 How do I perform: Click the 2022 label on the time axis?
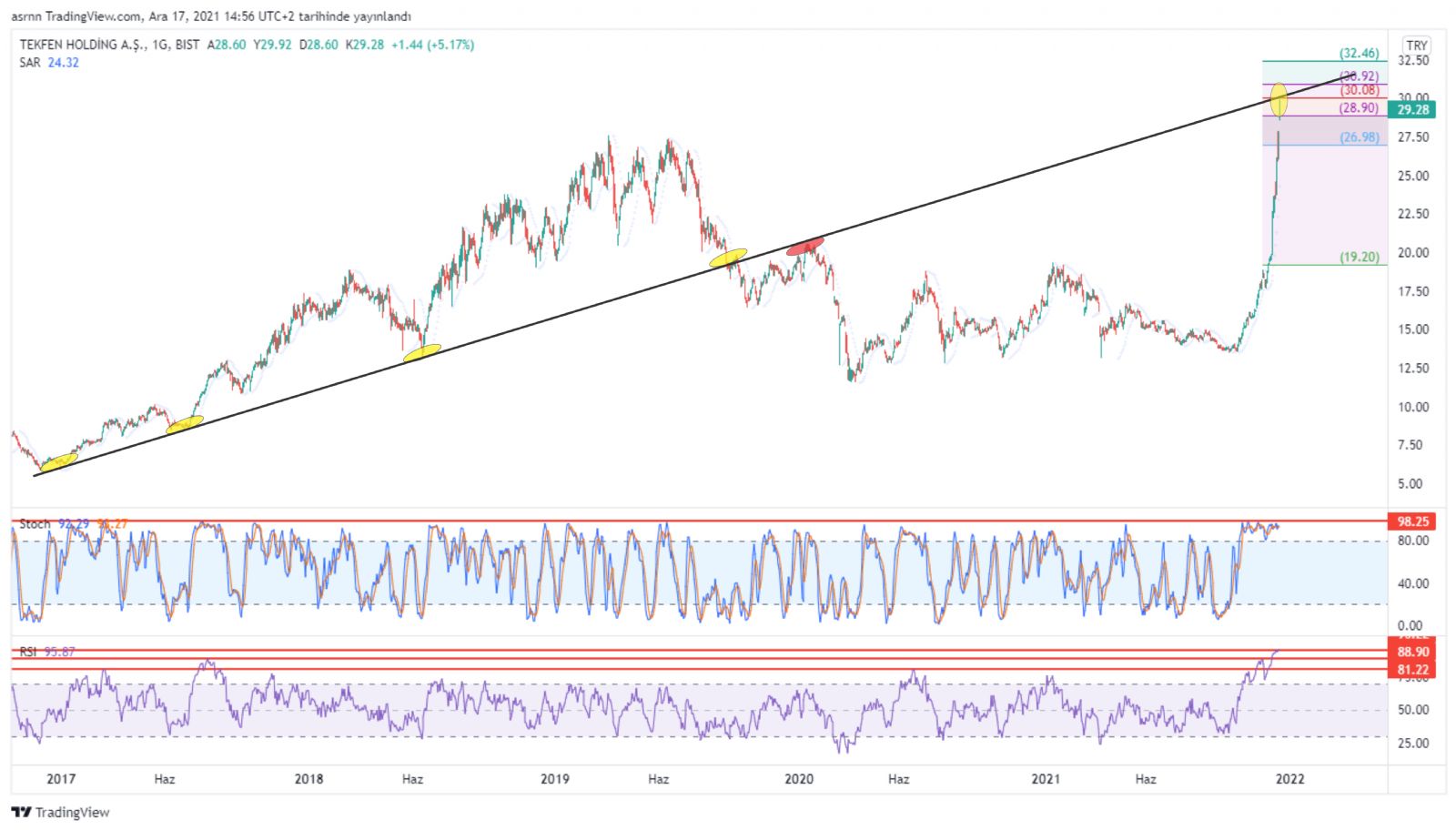tap(1290, 779)
